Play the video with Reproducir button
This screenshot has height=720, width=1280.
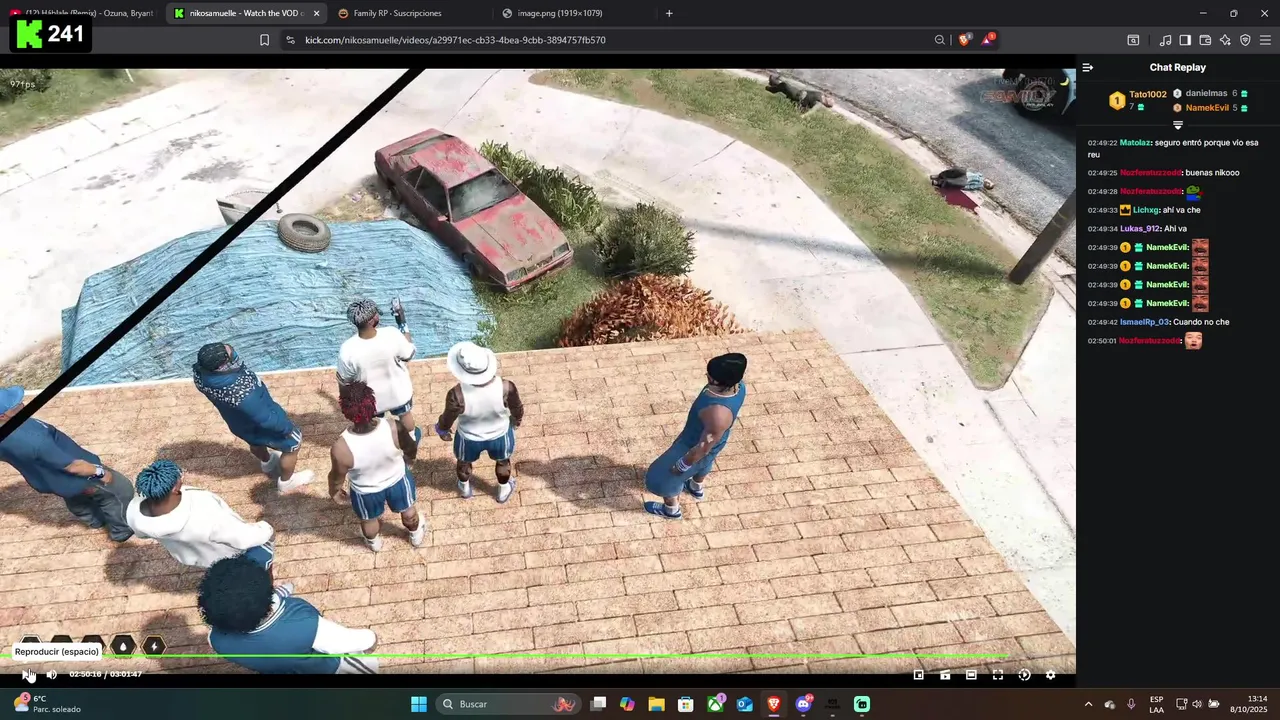[28, 675]
